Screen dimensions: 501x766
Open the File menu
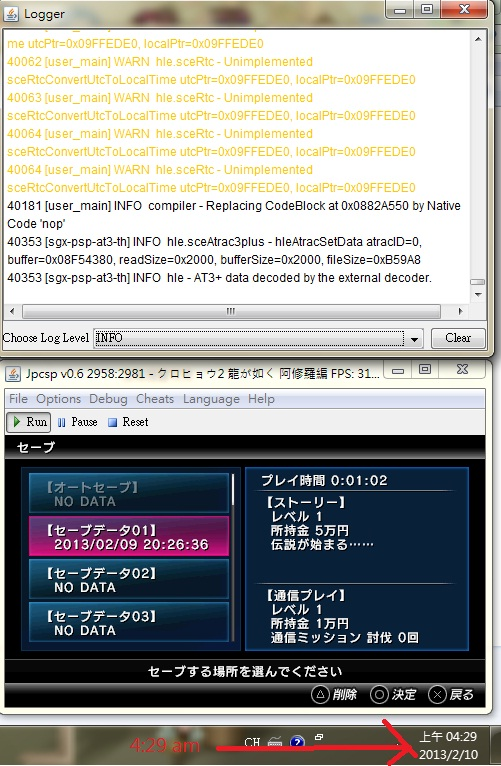[x=18, y=399]
